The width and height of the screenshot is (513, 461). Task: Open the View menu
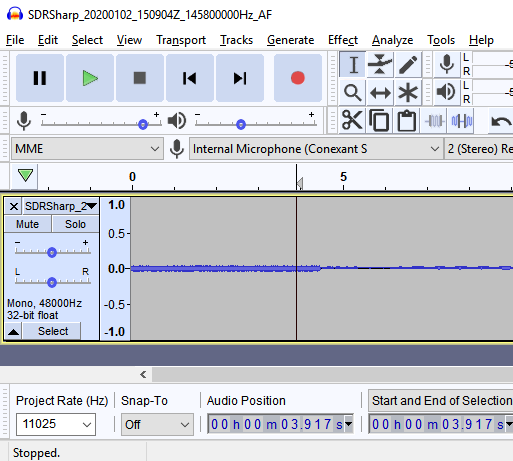pos(129,40)
